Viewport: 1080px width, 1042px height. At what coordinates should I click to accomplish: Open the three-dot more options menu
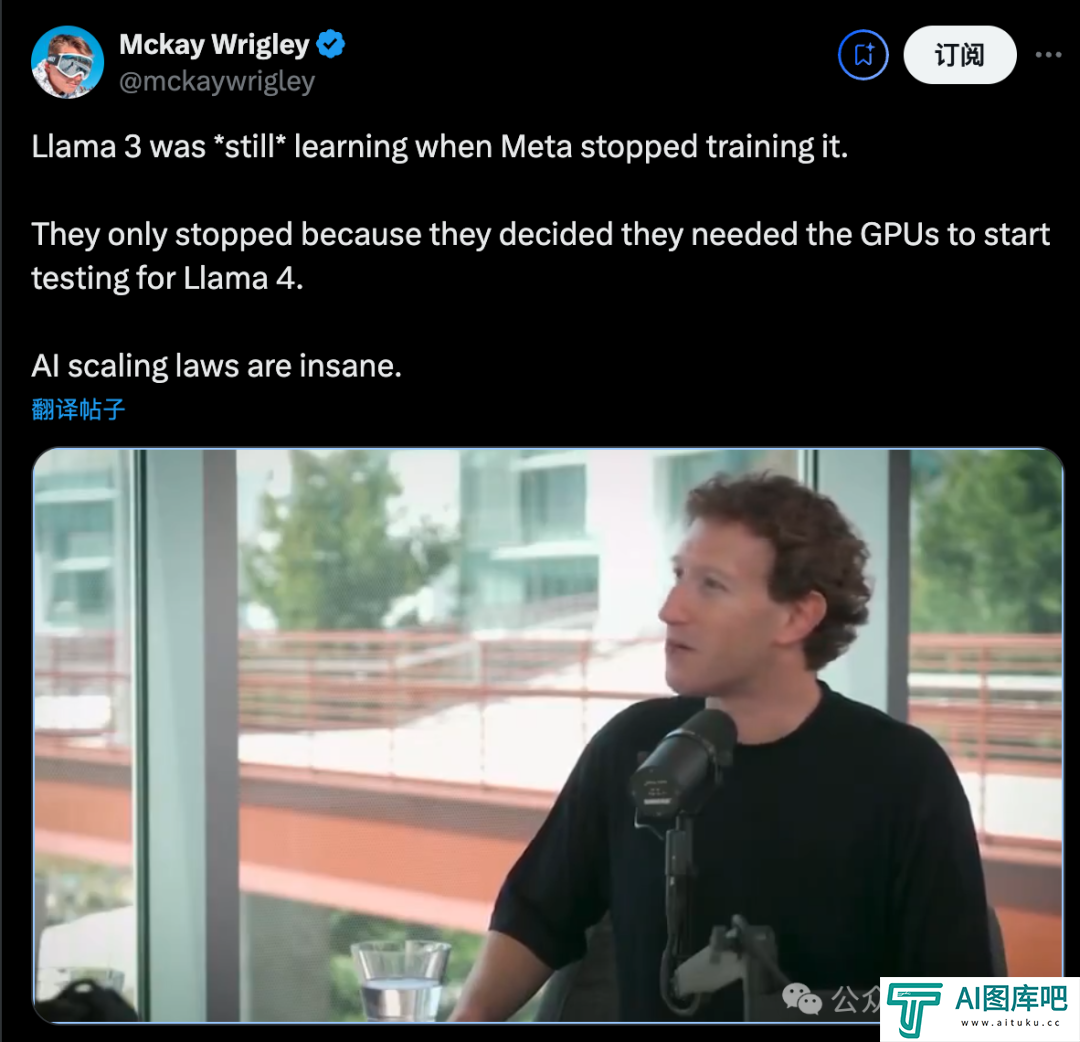tap(1048, 55)
